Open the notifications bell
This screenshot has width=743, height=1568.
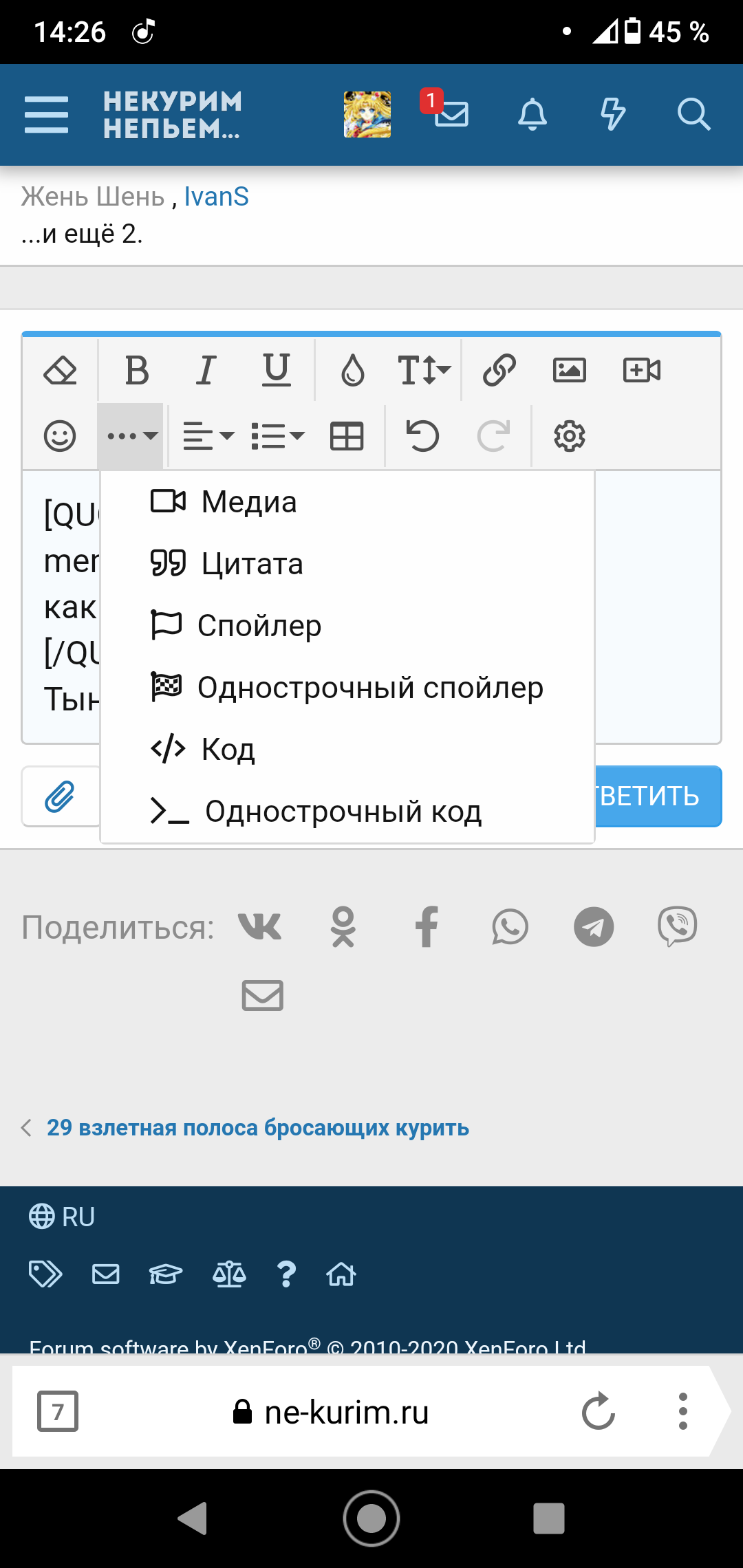coord(532,114)
